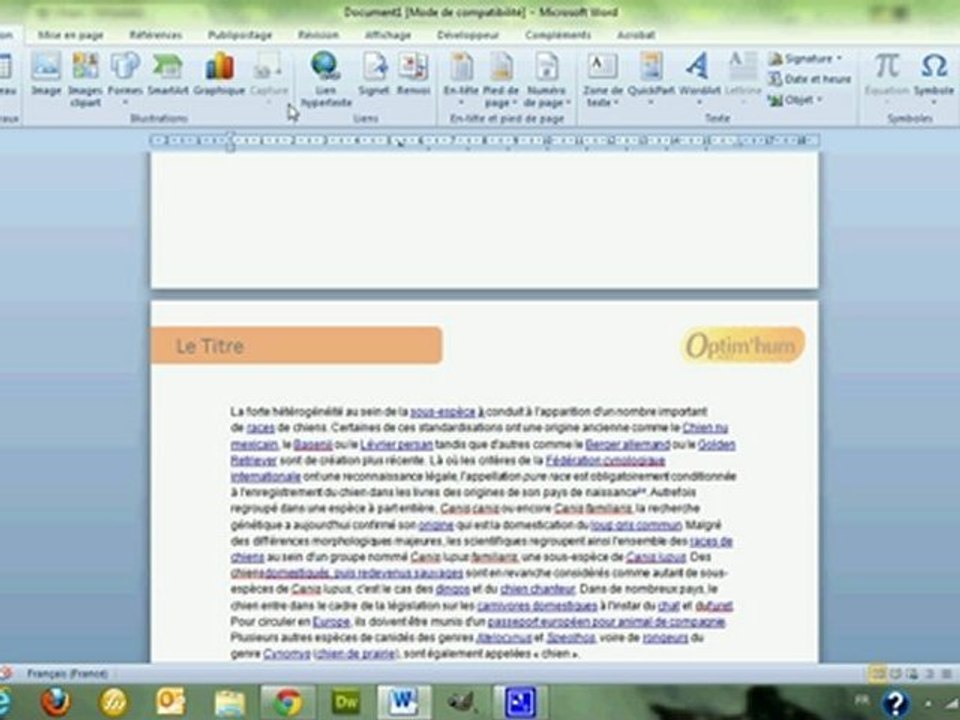
Task: Open the Mise en page tab
Action: [70, 35]
